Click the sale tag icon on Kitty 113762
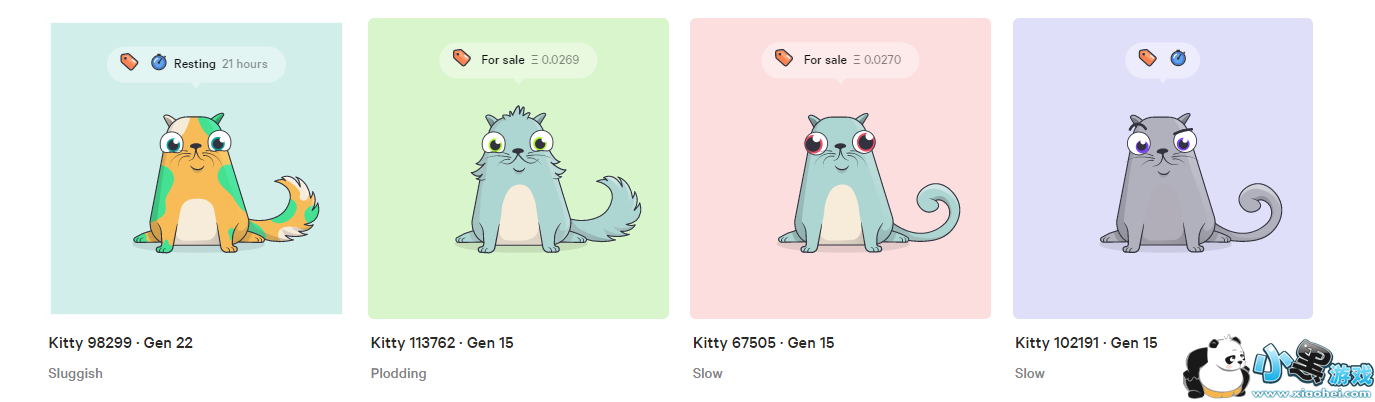Screen dimensions: 1375x402 point(461,58)
